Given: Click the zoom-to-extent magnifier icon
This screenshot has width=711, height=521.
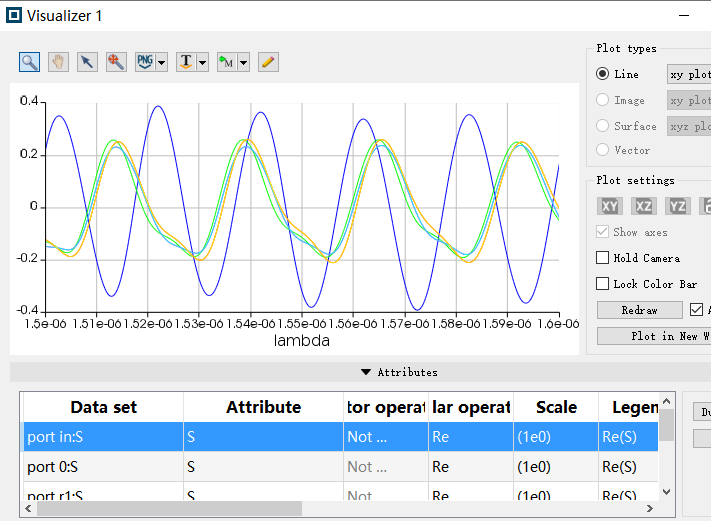Looking at the screenshot, I should (116, 62).
